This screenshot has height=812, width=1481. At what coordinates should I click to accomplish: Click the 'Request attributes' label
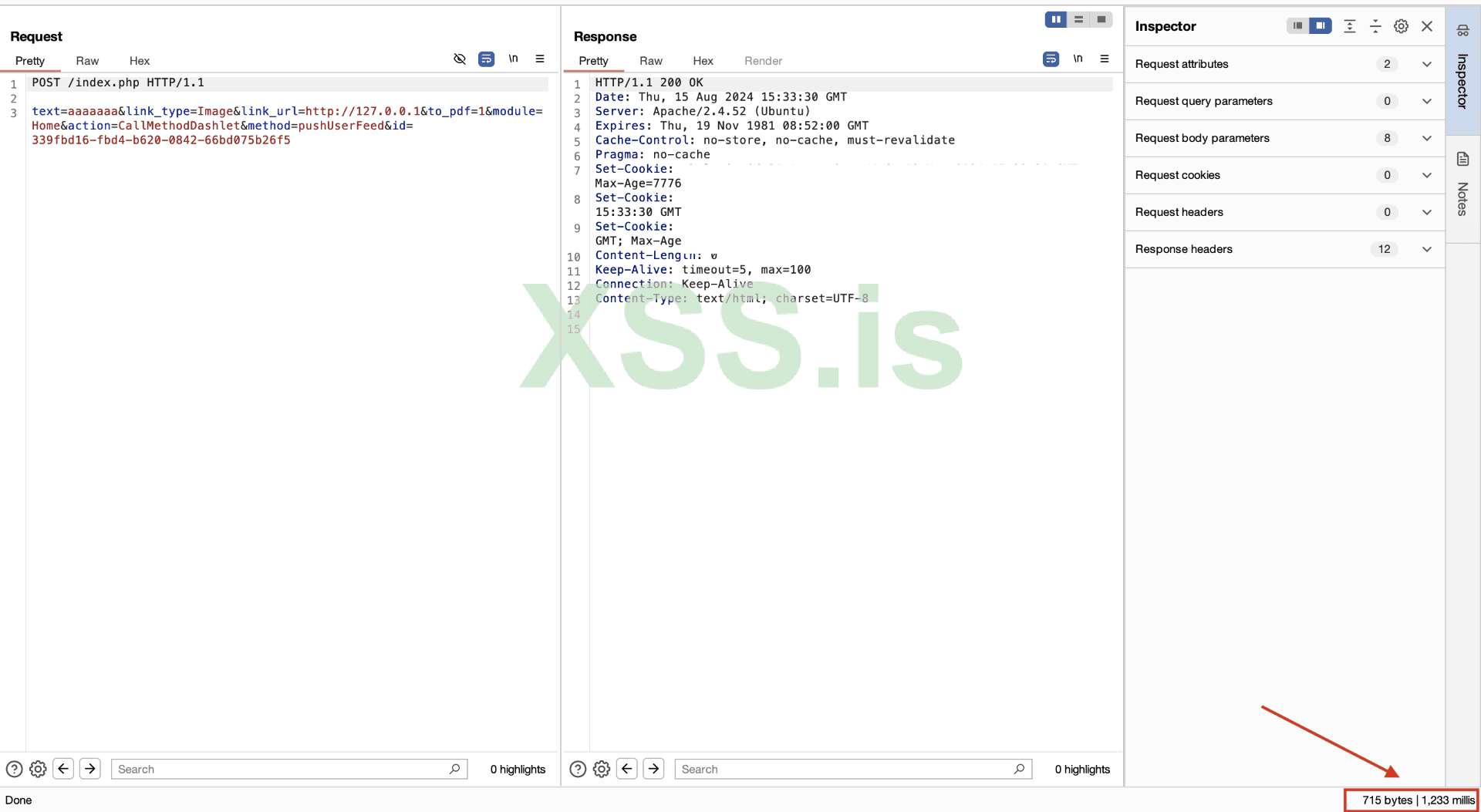(1182, 64)
